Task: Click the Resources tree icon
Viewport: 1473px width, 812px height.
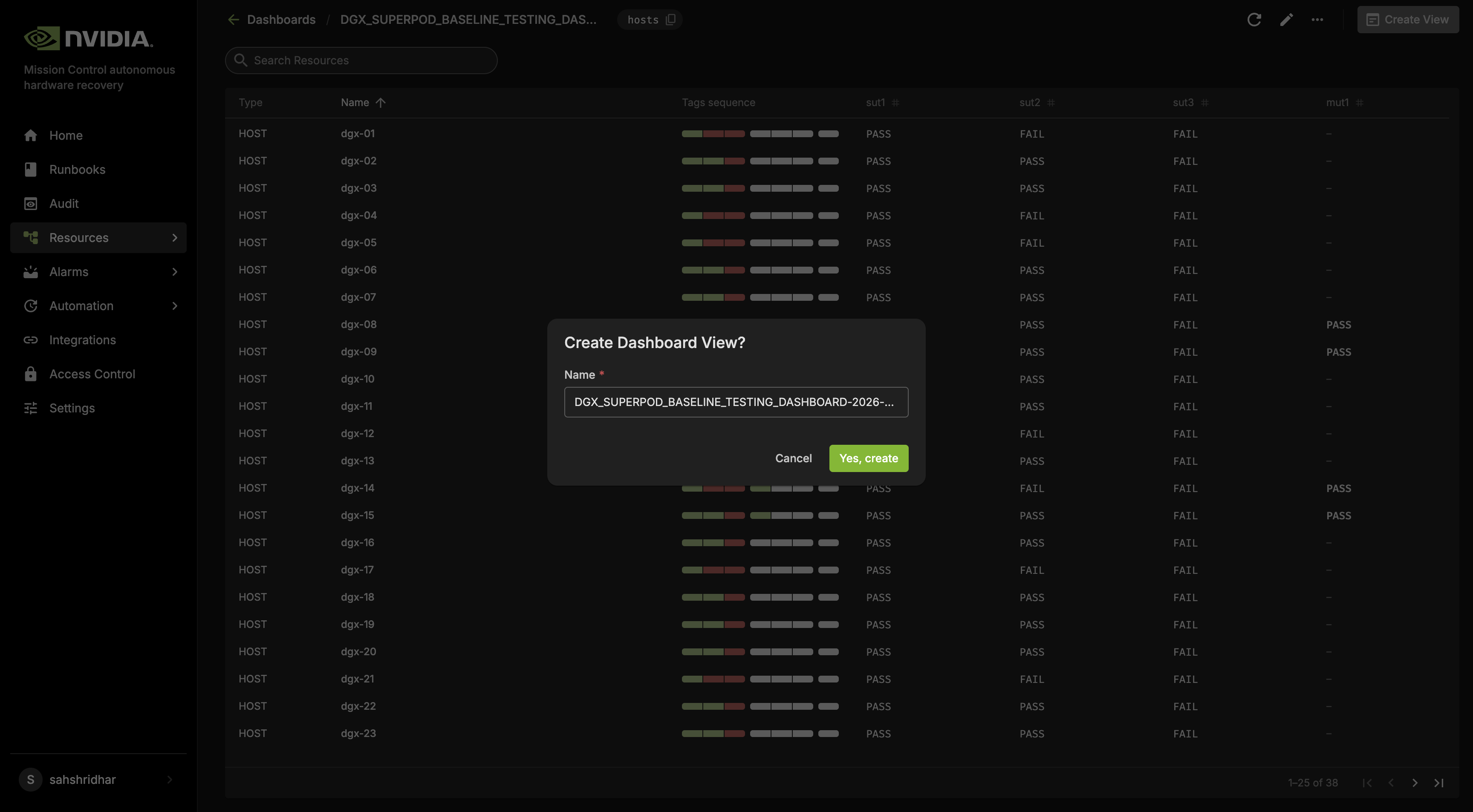Action: pos(31,238)
